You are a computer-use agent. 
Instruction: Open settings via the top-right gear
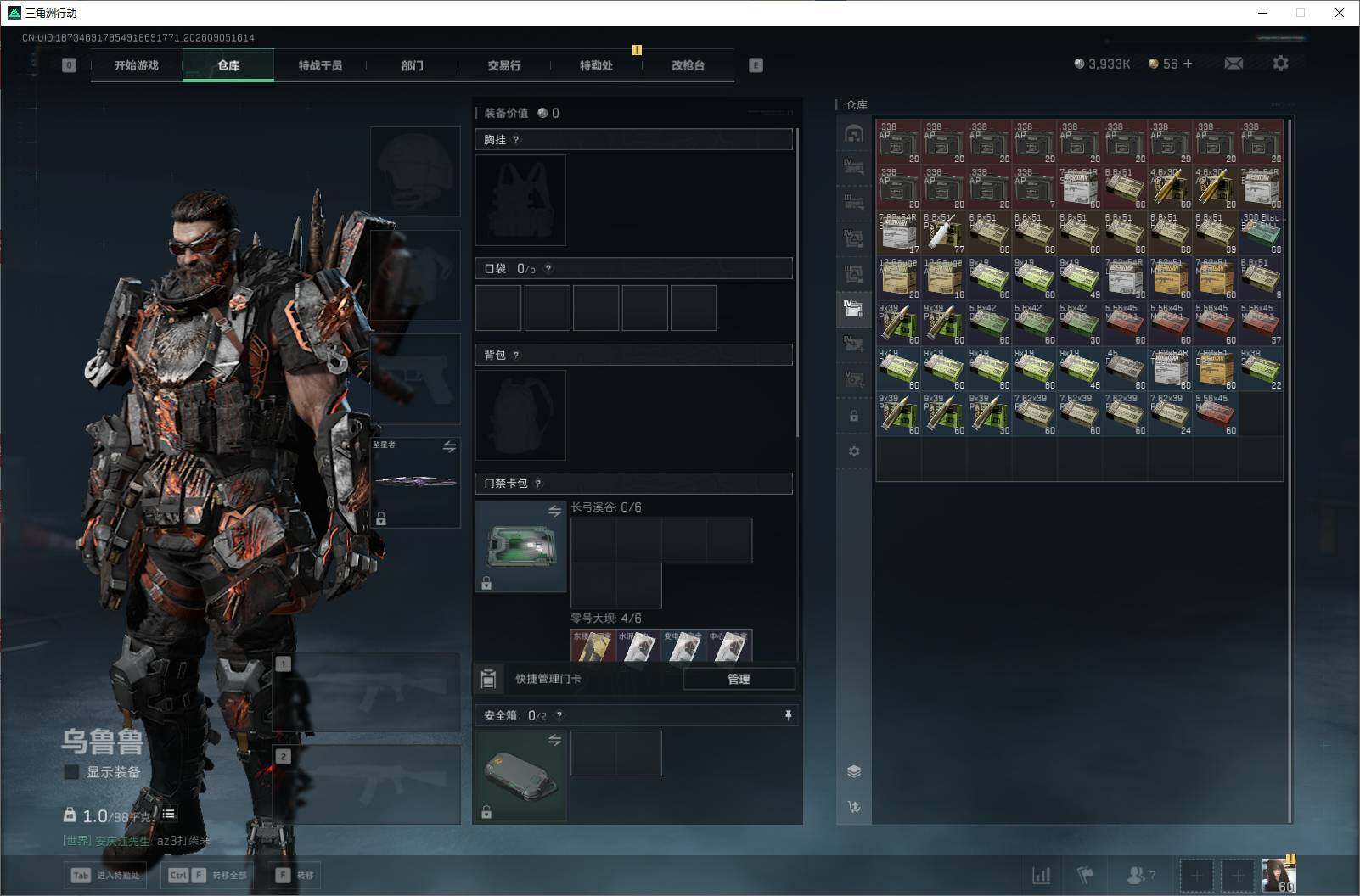click(x=1280, y=64)
